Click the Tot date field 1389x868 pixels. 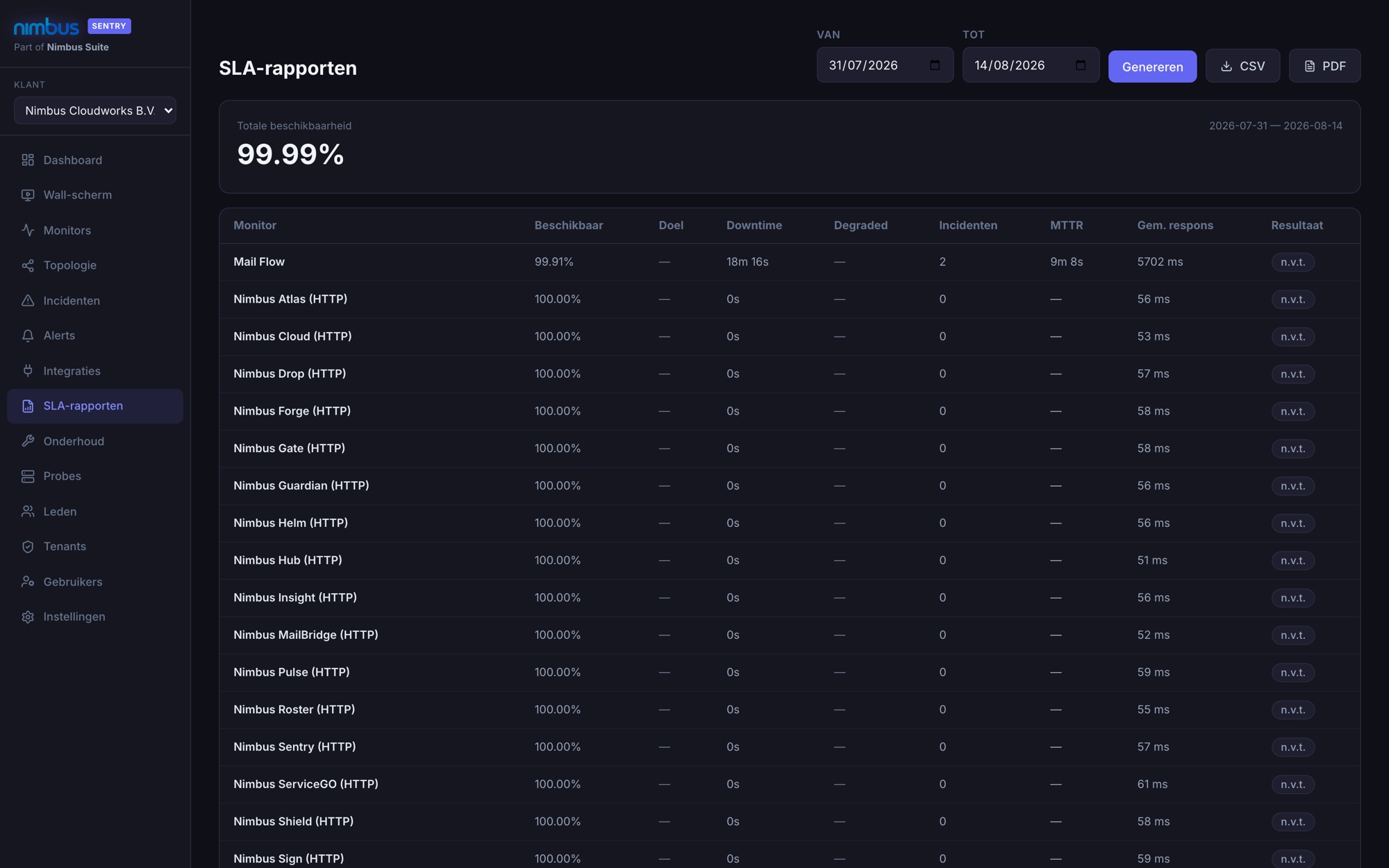1031,65
